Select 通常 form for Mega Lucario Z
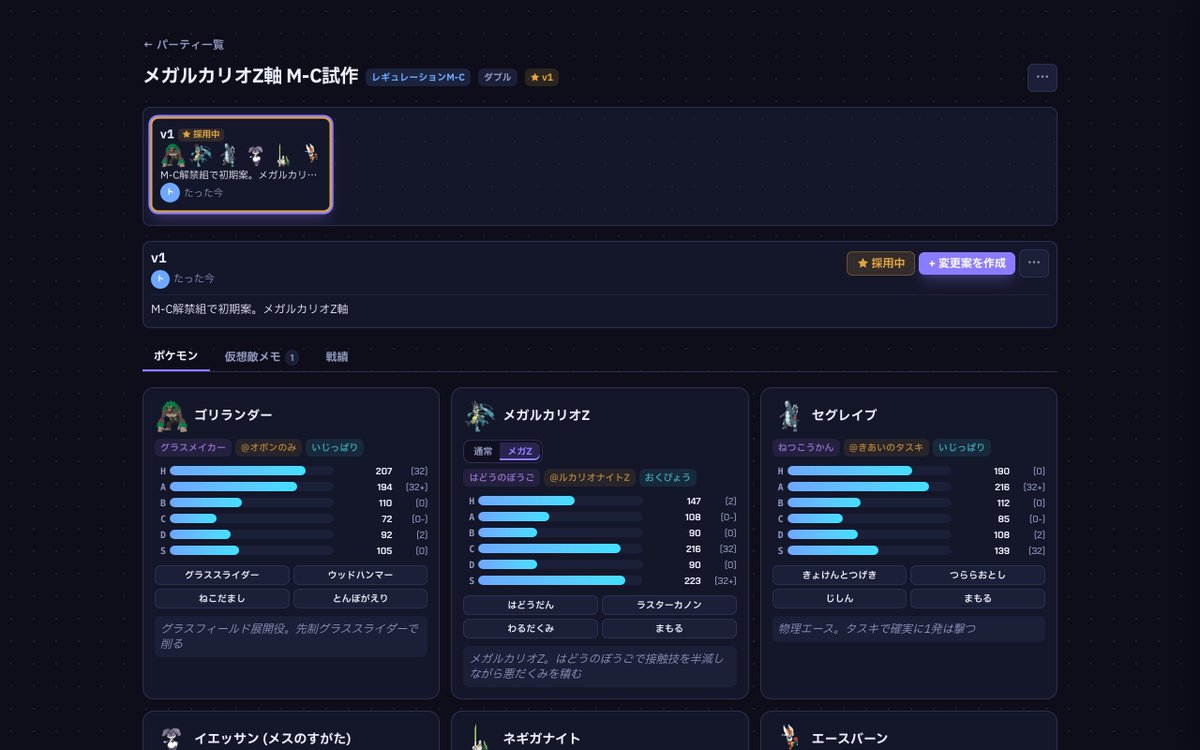 [x=482, y=451]
